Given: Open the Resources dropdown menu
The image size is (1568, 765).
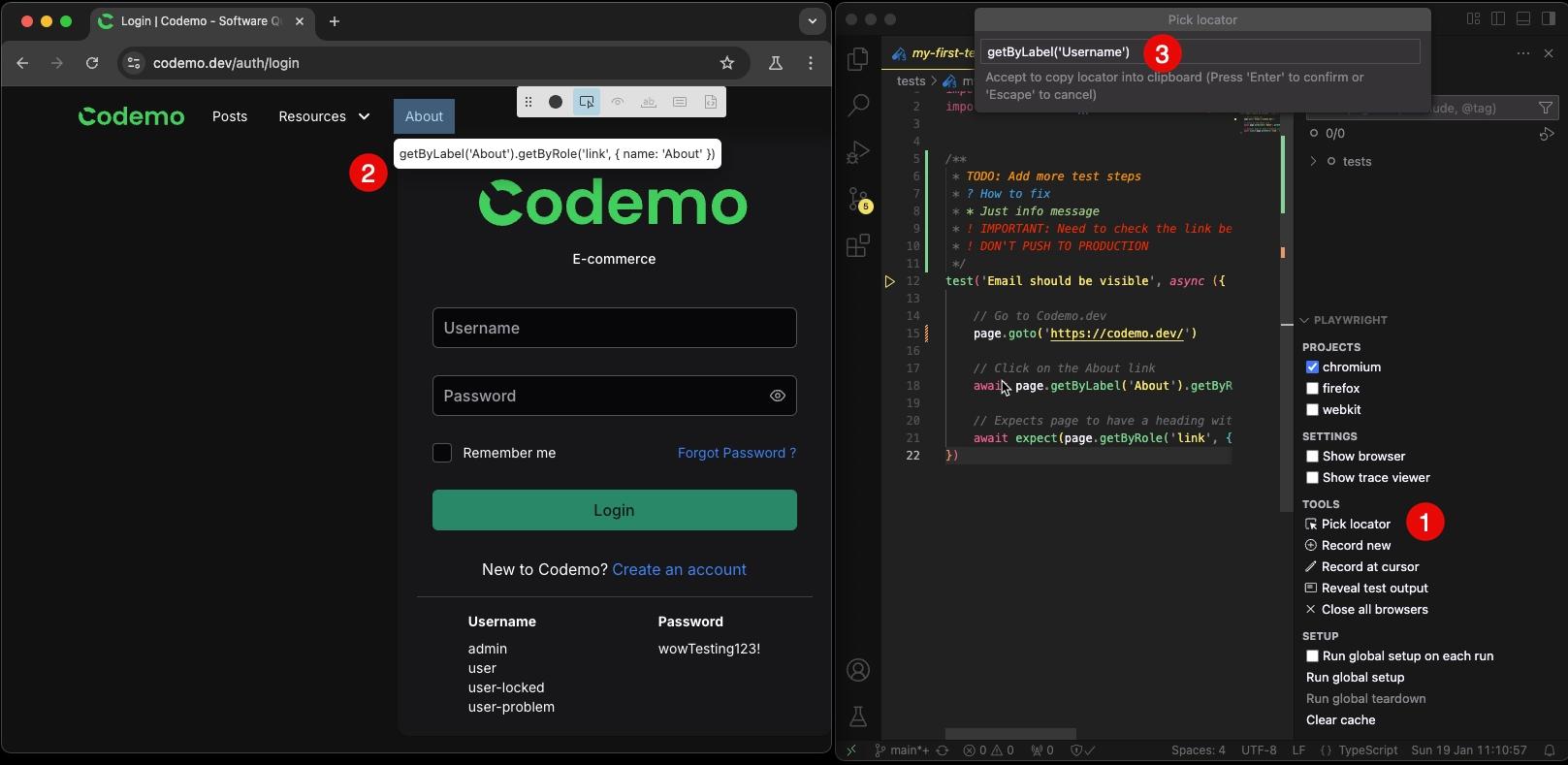Looking at the screenshot, I should pyautogui.click(x=324, y=116).
